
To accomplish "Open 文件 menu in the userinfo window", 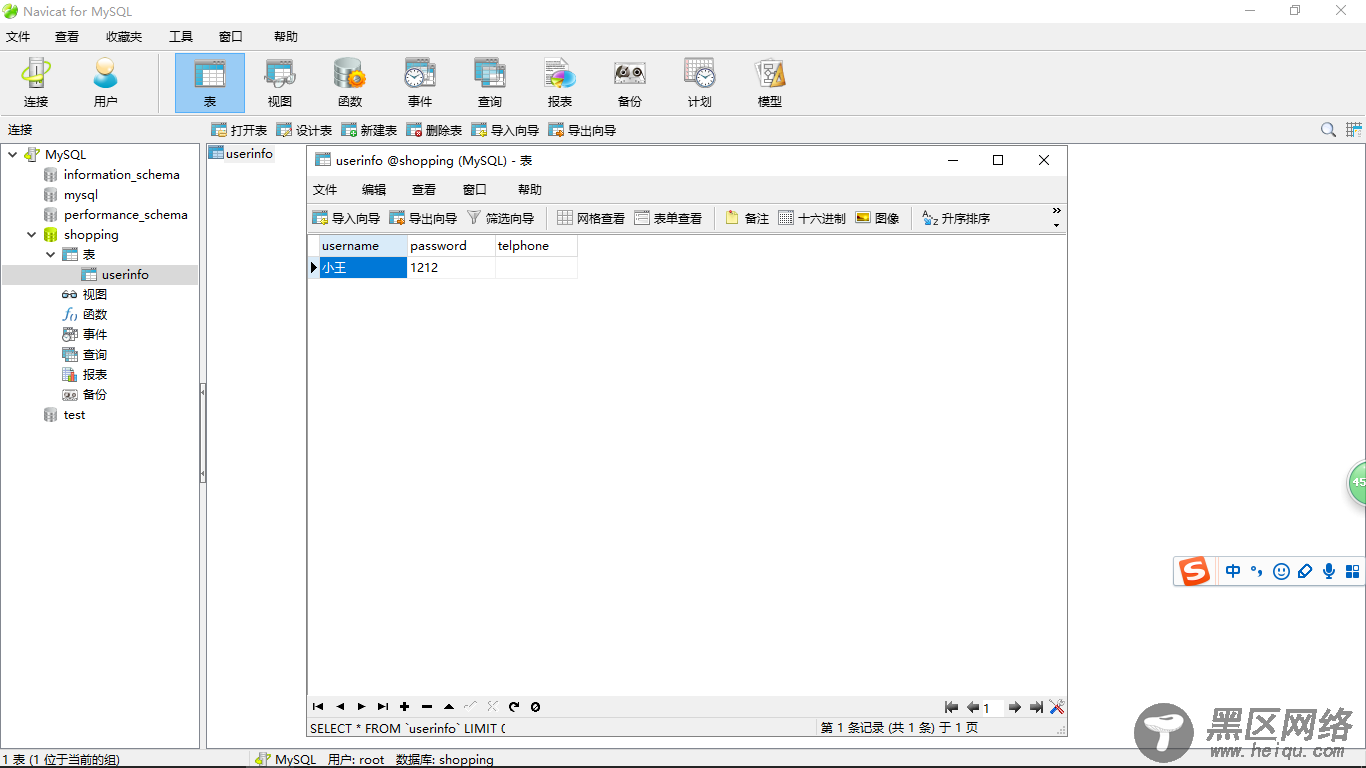I will pyautogui.click(x=325, y=190).
